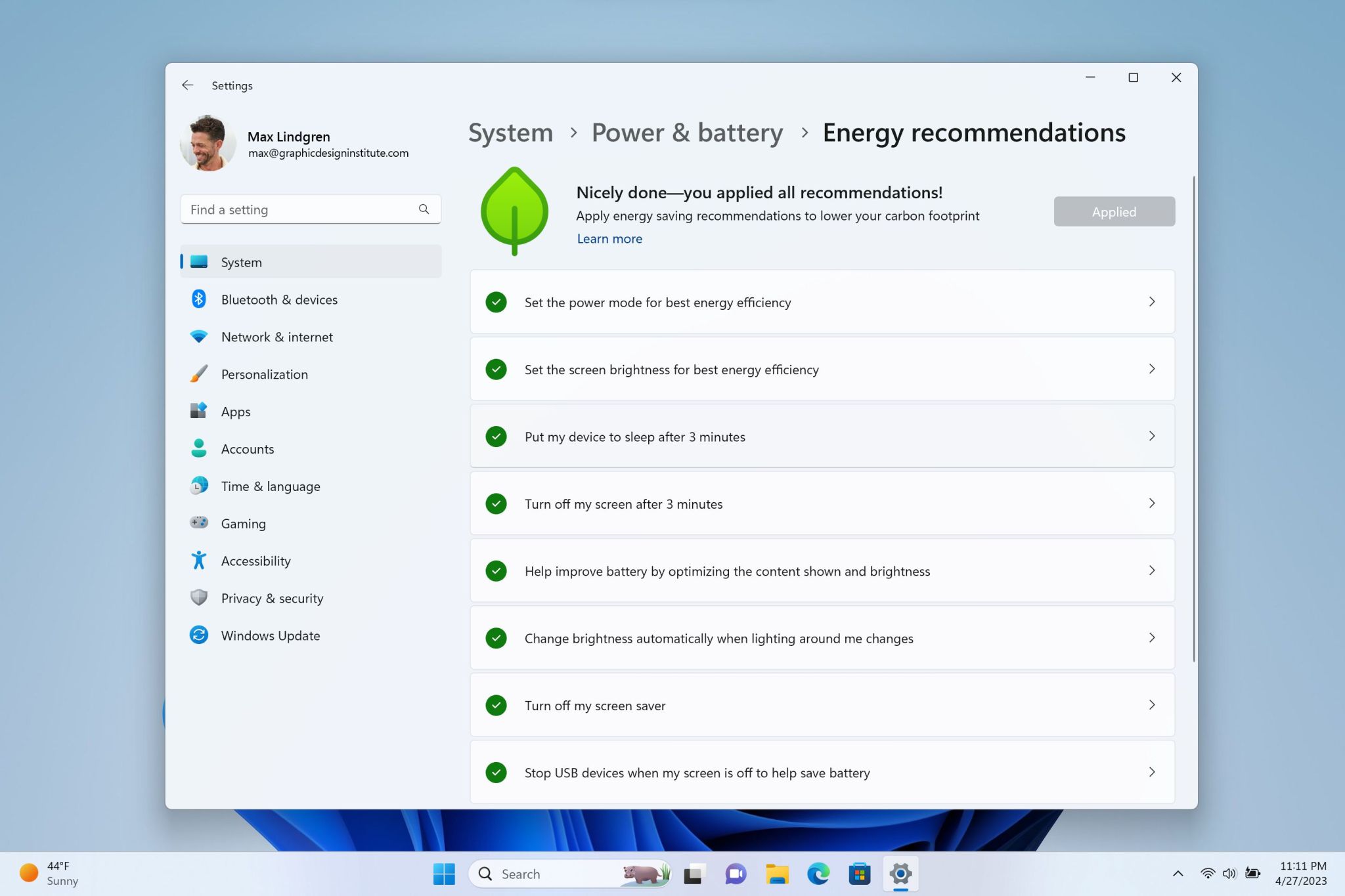The width and height of the screenshot is (1345, 896).
Task: Open Privacy & security settings
Action: coord(272,598)
